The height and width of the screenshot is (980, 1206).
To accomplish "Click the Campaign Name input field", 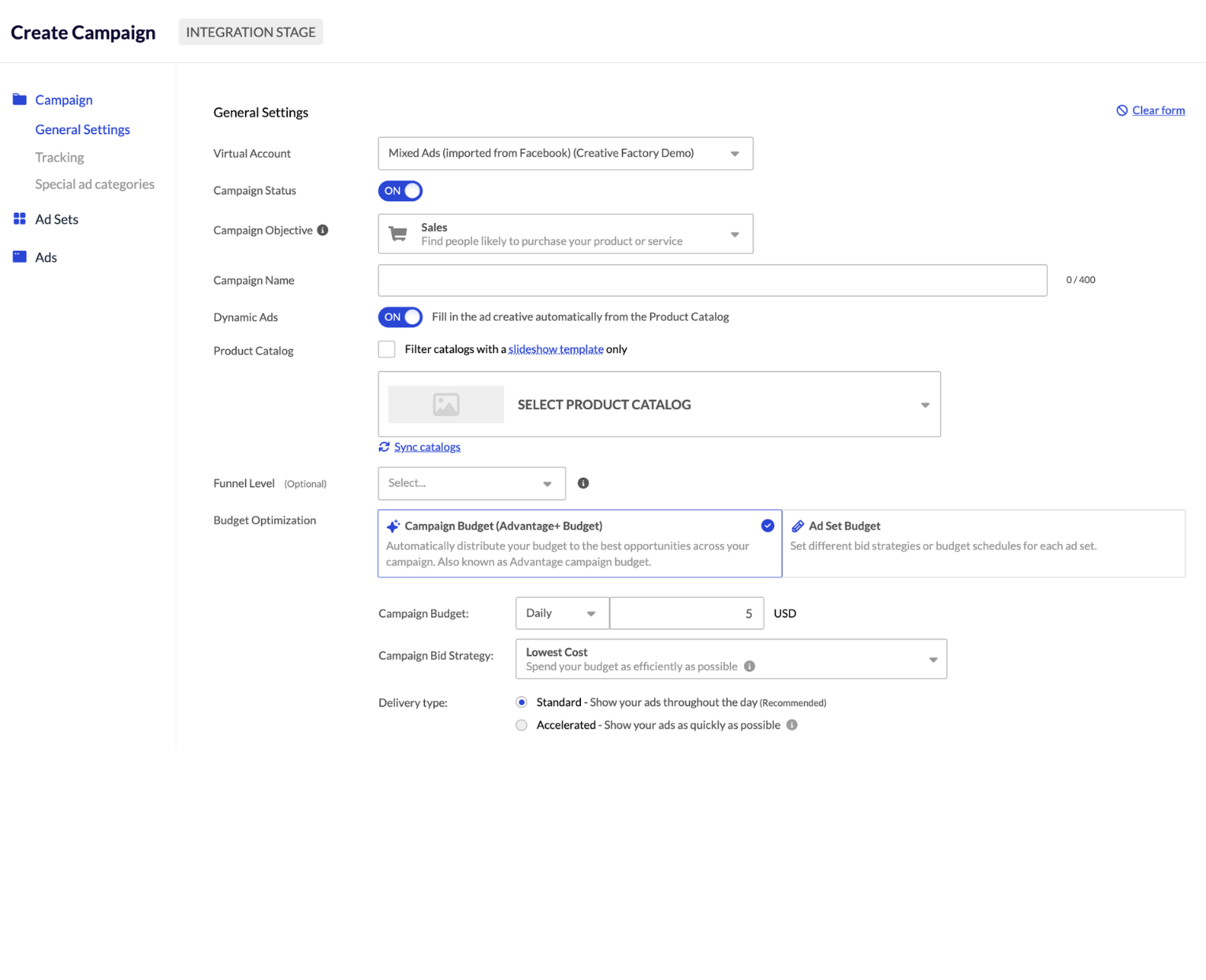I will [x=713, y=281].
